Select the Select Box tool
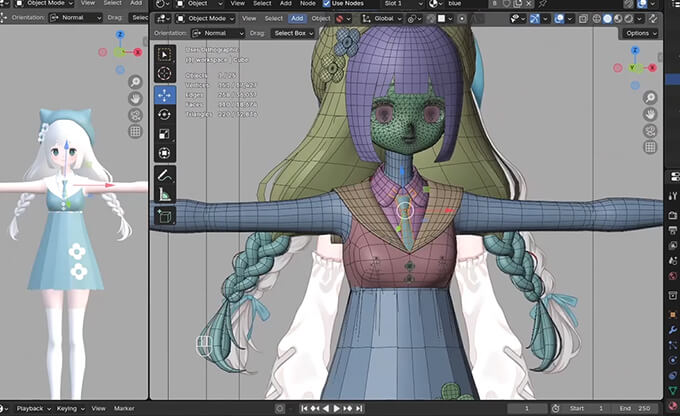 point(164,54)
